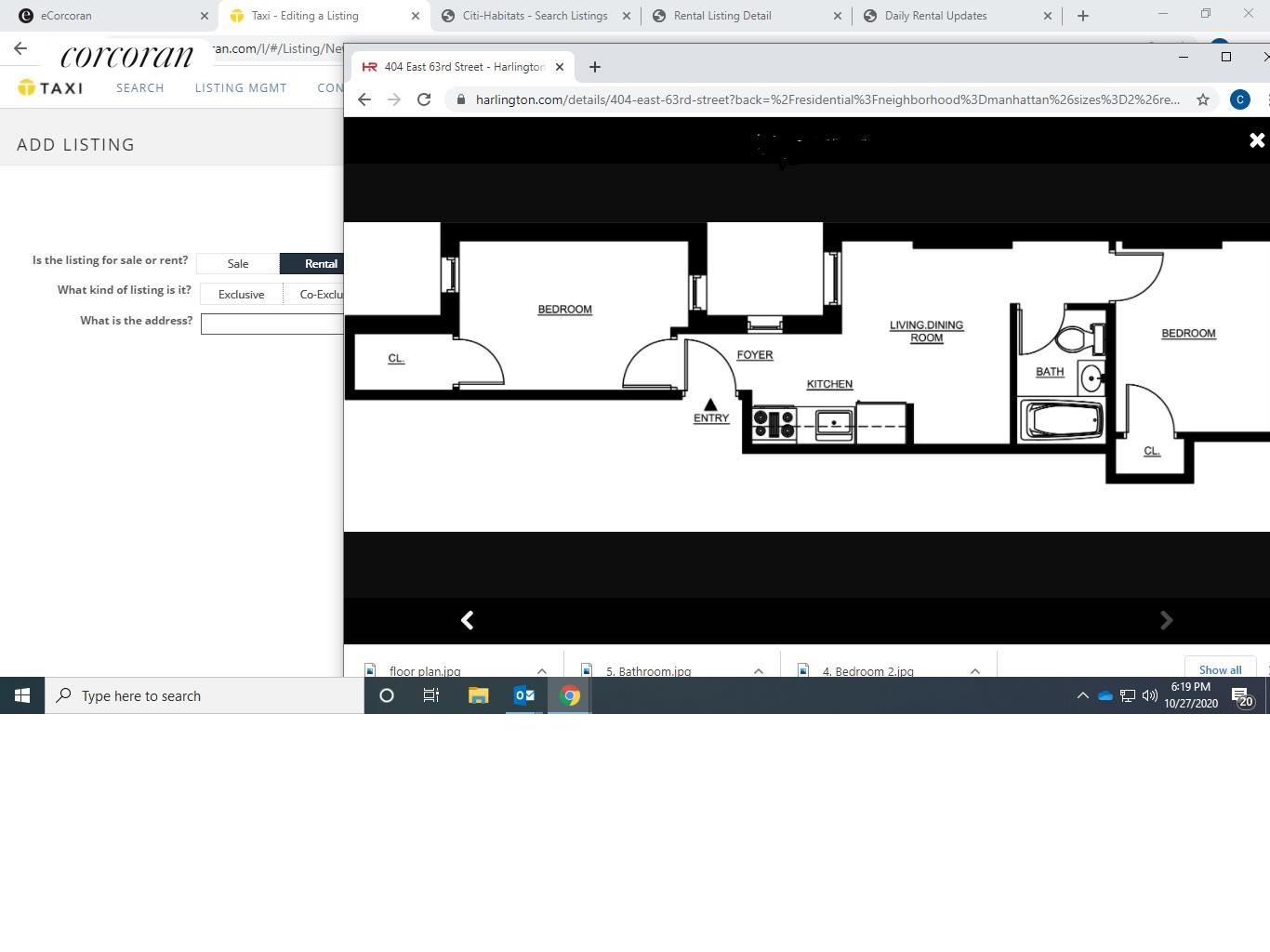Screen dimensions: 1270x952
Task: Open Task View on the taskbar
Action: click(x=431, y=695)
